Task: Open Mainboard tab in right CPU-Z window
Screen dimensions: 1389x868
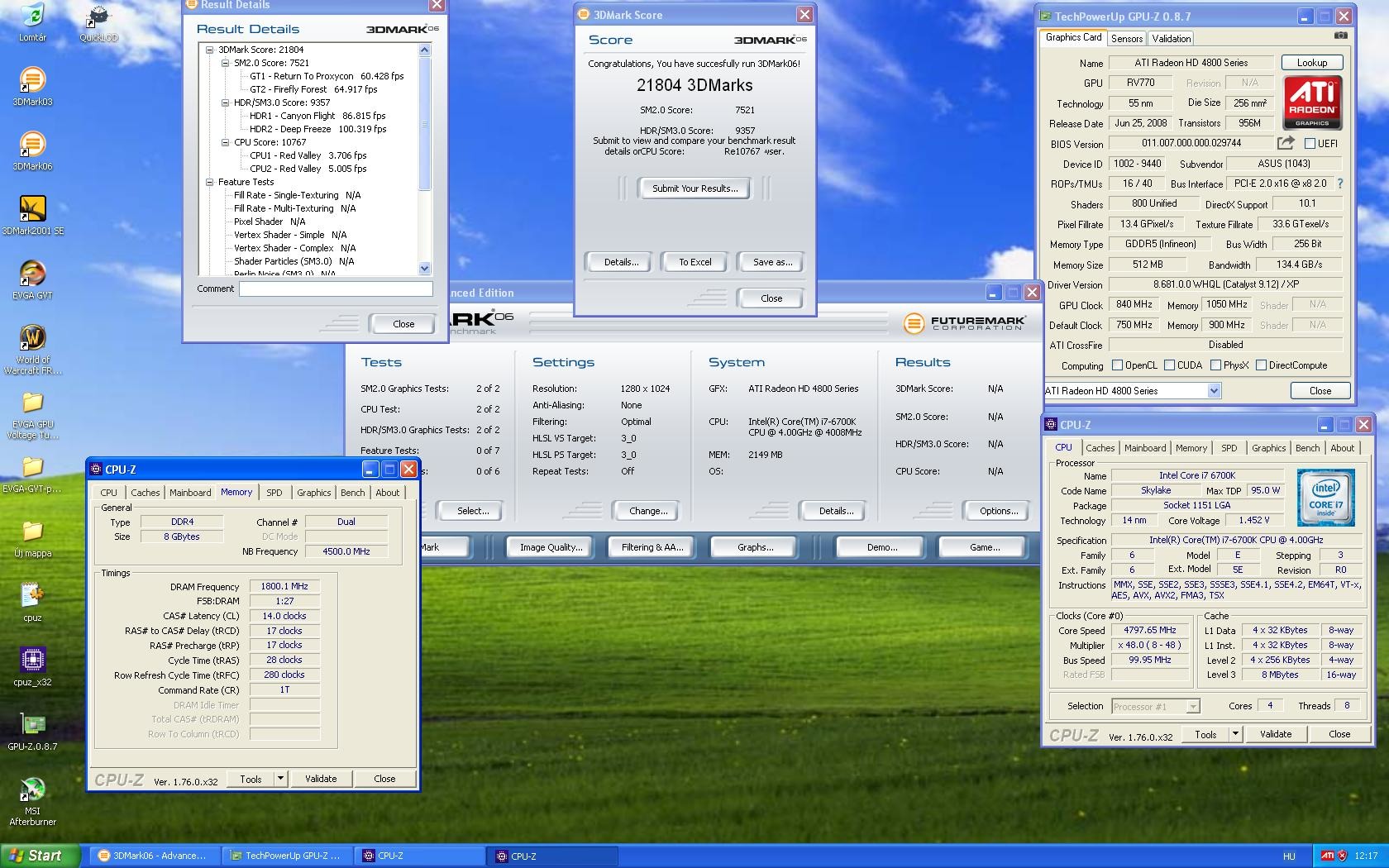Action: coord(1145,448)
